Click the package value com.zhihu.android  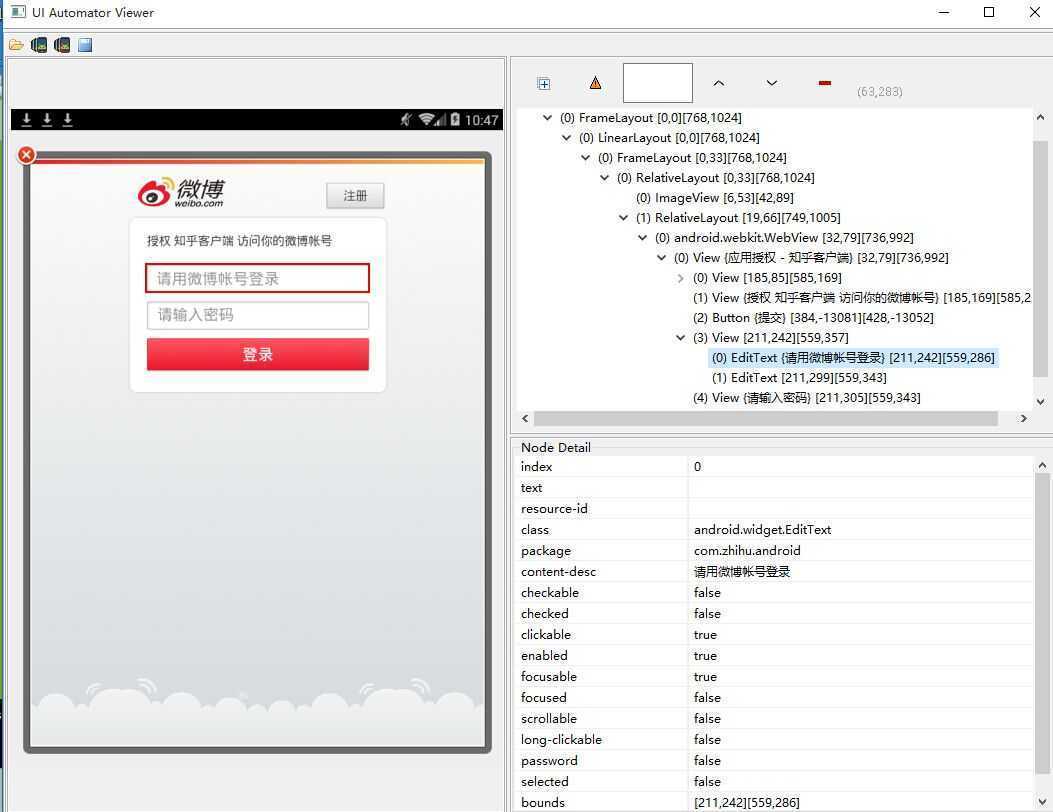(747, 551)
